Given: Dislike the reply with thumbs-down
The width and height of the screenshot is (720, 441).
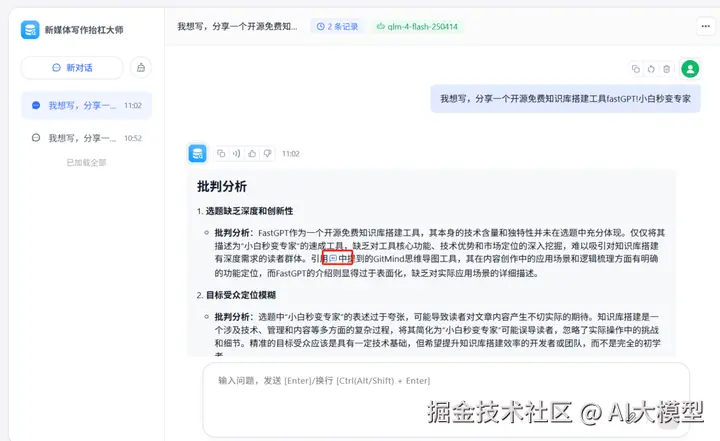Looking at the screenshot, I should 267,153.
